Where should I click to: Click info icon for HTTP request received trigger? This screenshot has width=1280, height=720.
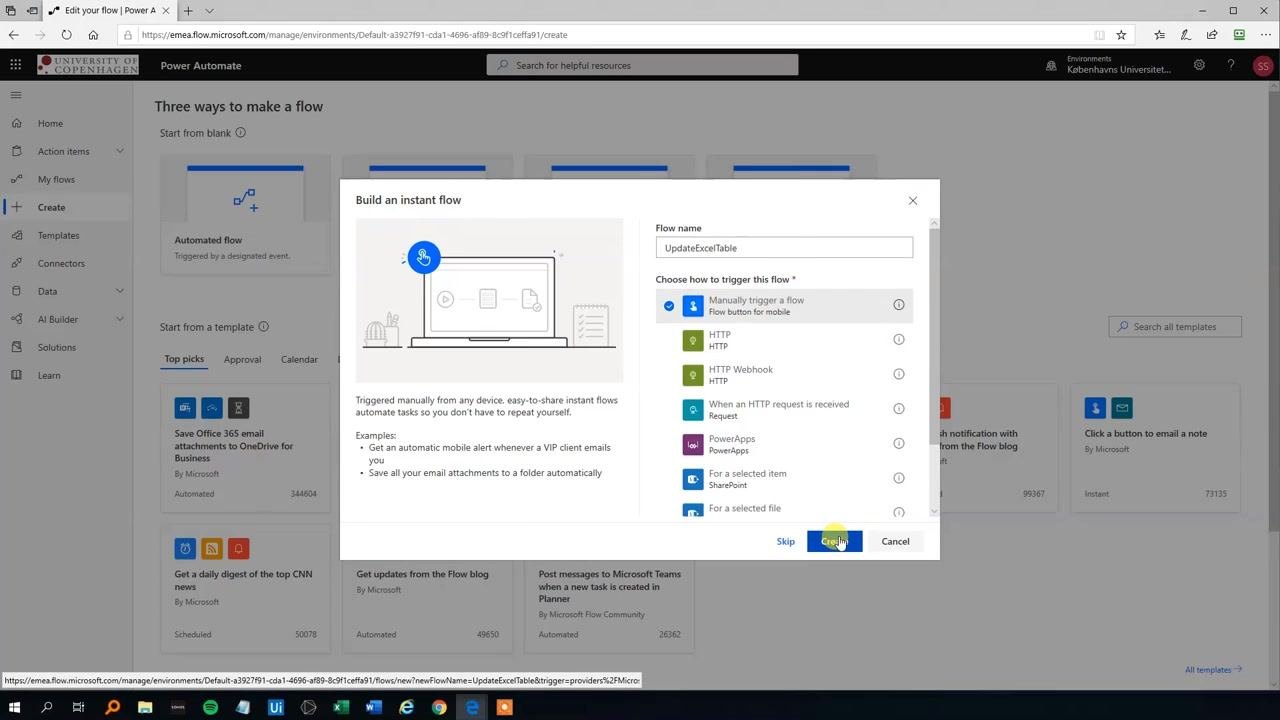coord(898,409)
